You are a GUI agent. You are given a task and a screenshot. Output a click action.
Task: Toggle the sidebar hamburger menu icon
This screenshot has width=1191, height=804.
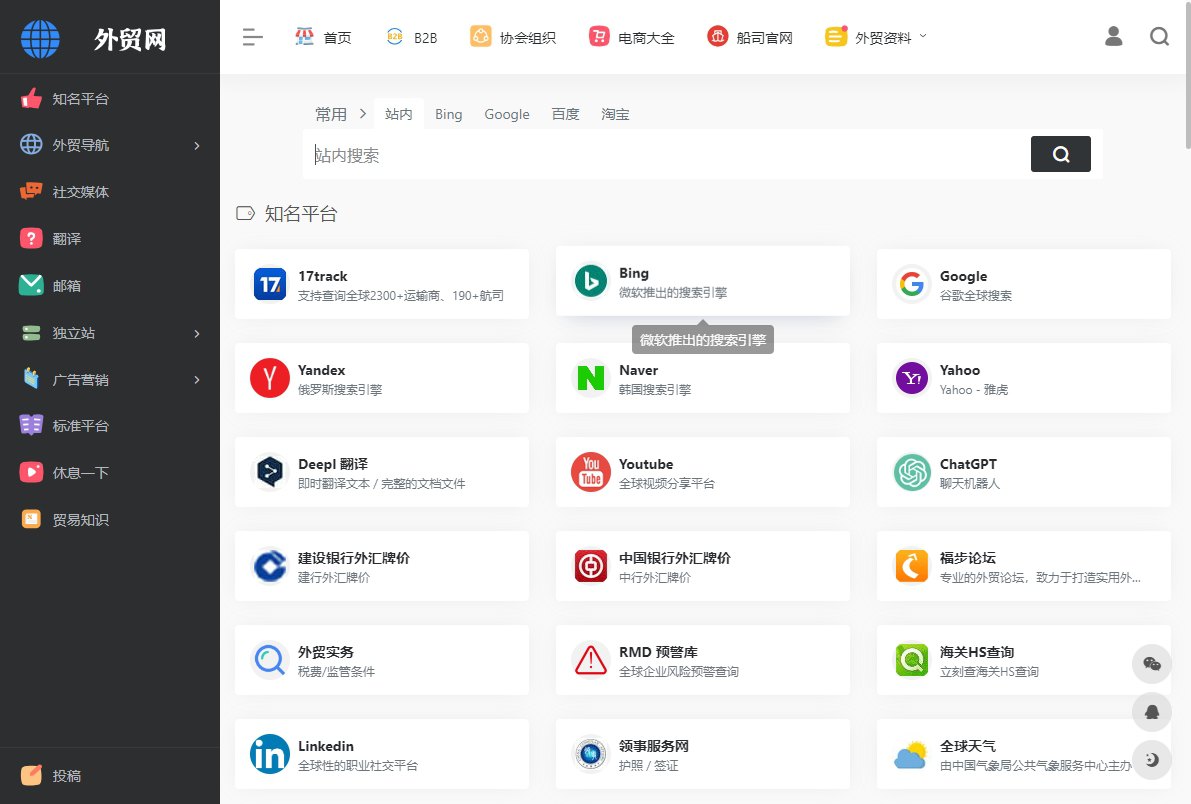click(252, 36)
